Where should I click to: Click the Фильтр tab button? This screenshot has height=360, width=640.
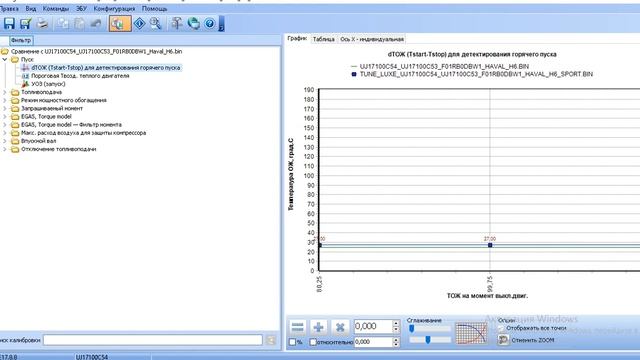point(21,40)
